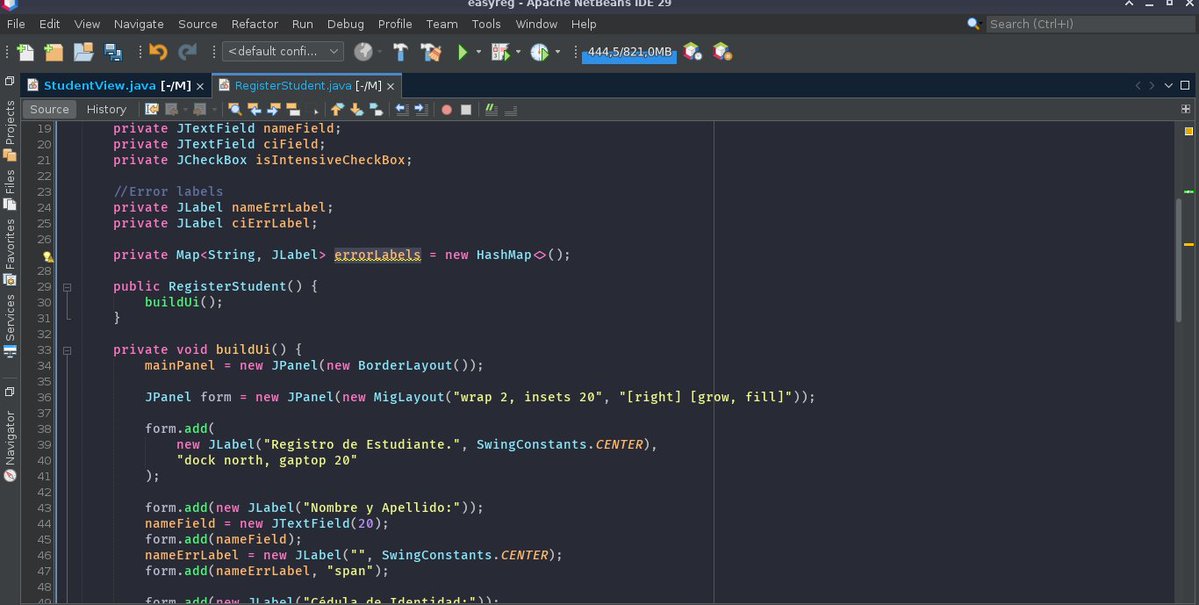Image resolution: width=1199 pixels, height=605 pixels.
Task: Open the File menu
Action: [x=16, y=24]
